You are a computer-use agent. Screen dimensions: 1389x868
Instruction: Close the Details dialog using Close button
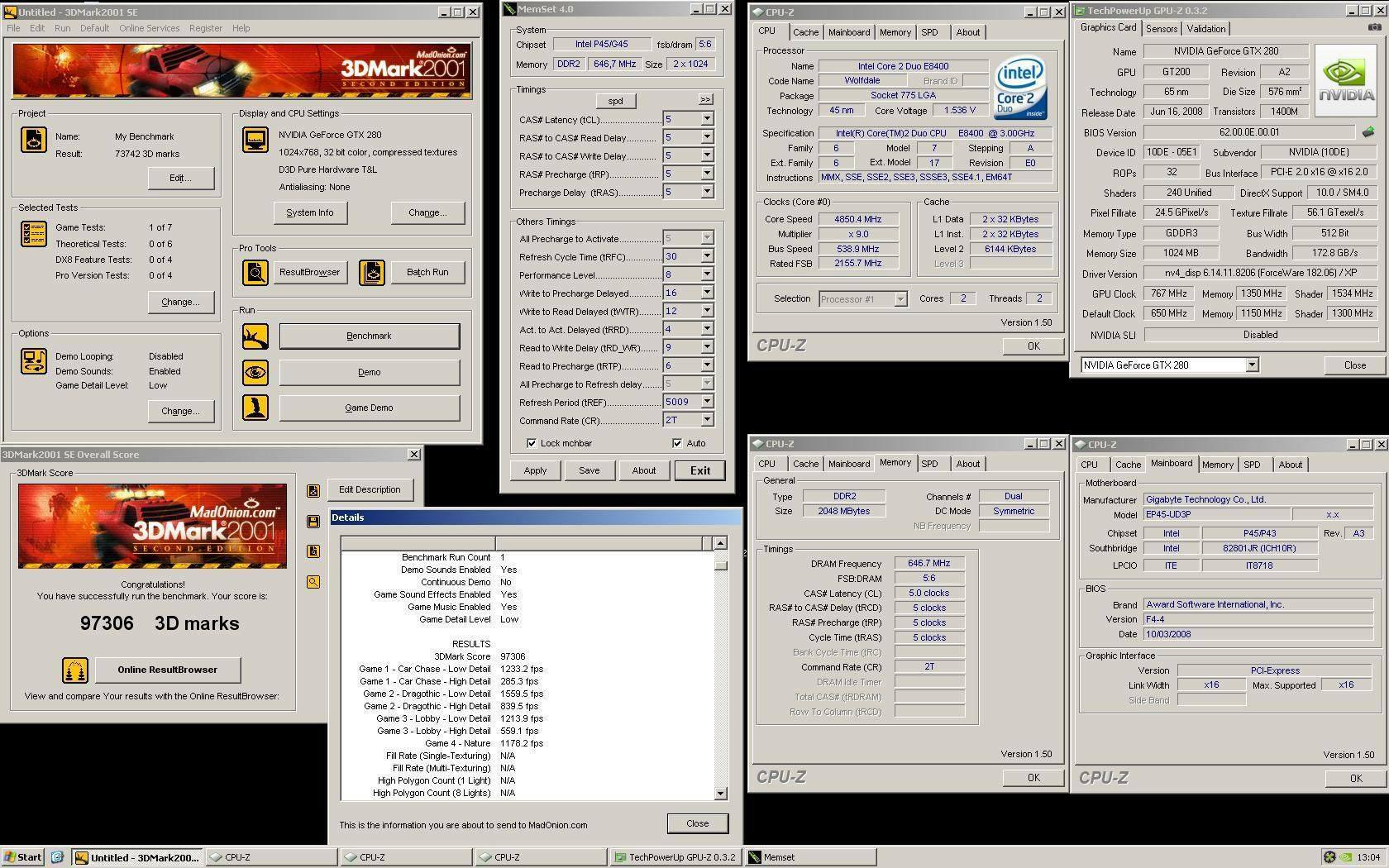pyautogui.click(x=697, y=823)
